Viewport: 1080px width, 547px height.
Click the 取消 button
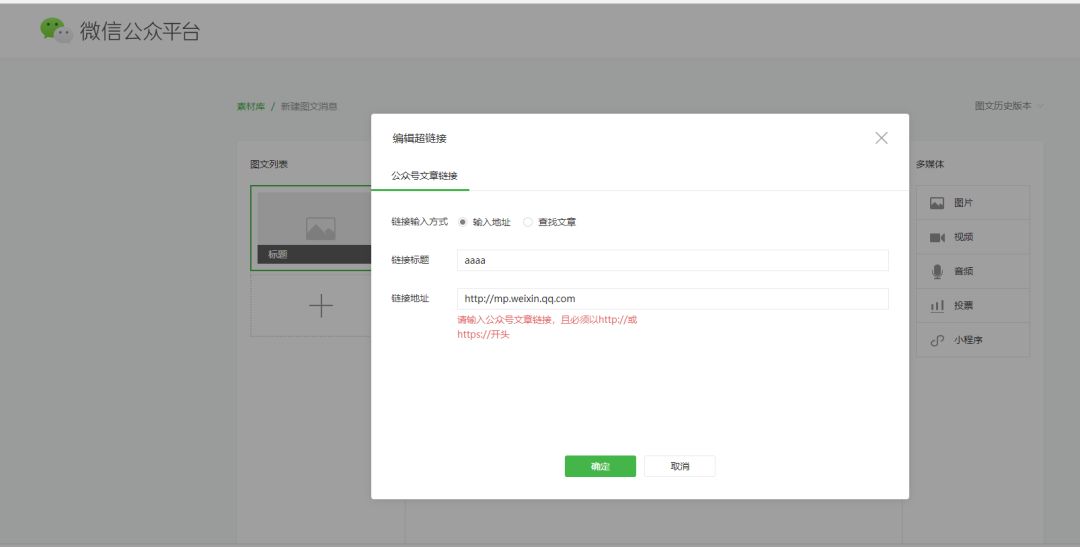[x=680, y=466]
